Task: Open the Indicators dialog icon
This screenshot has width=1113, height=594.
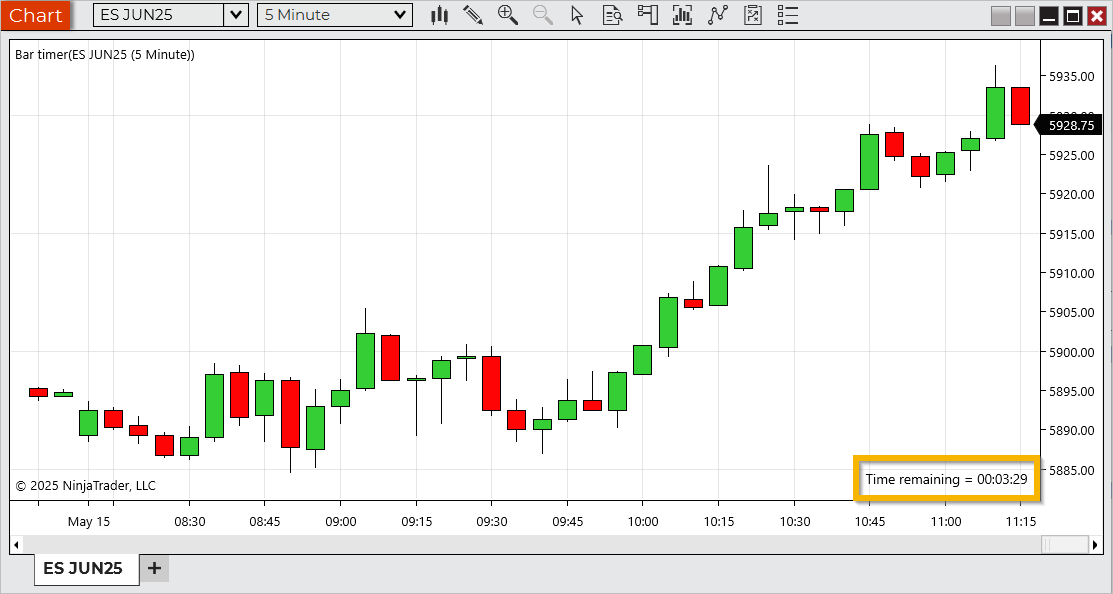Action: [x=682, y=15]
